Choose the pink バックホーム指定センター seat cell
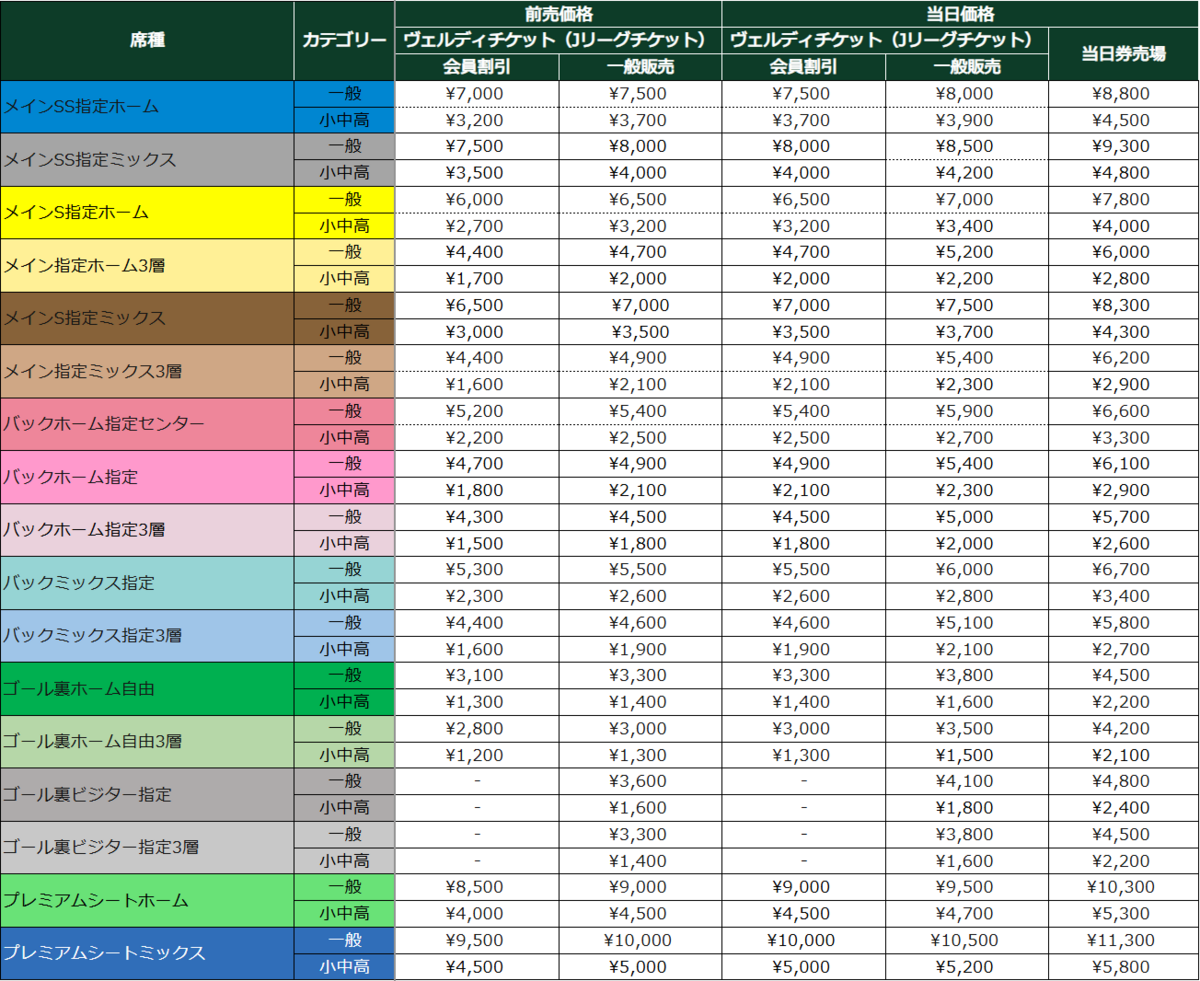1200x981 pixels. pyautogui.click(x=147, y=424)
